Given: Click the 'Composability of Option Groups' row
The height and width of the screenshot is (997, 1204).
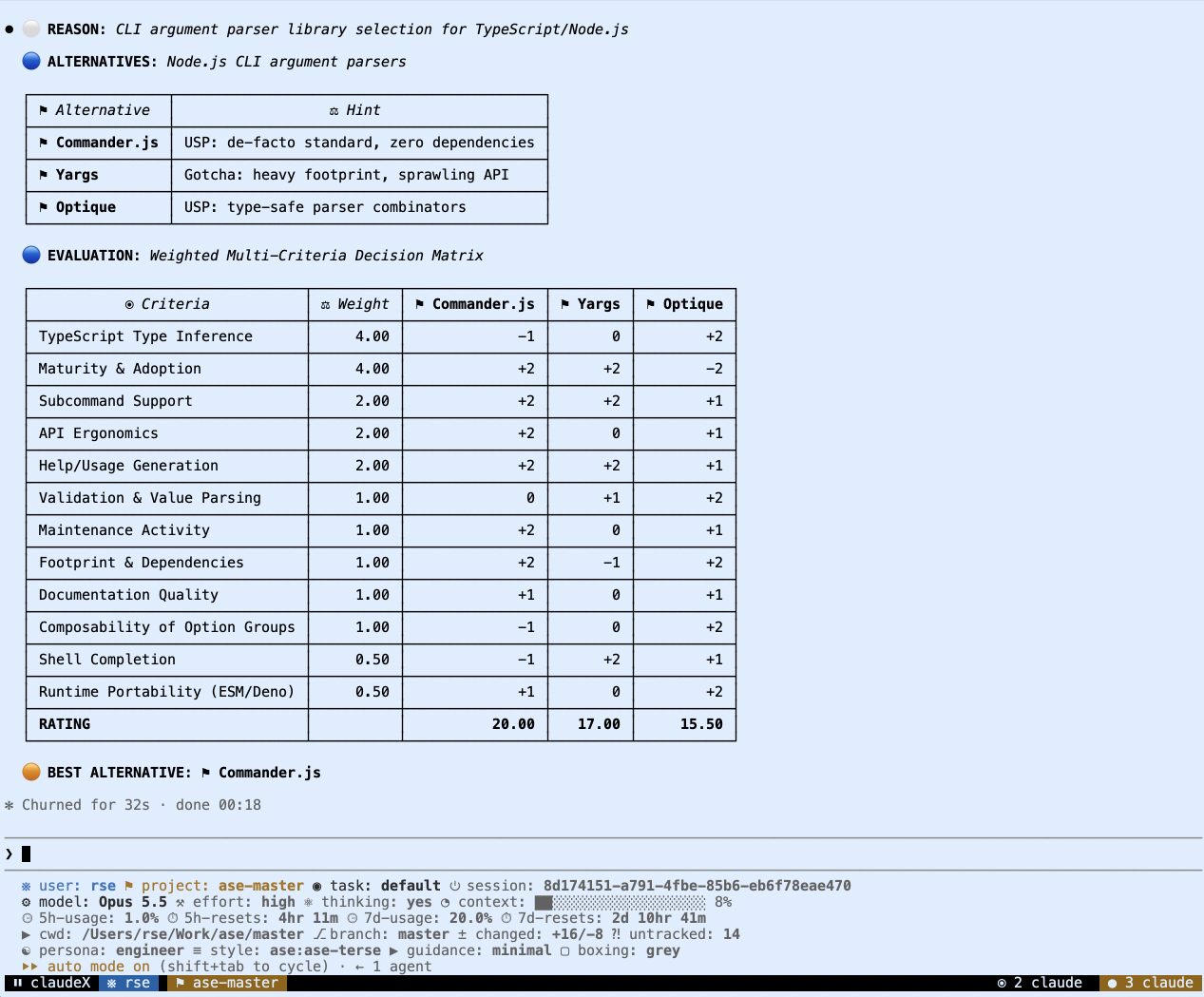Looking at the screenshot, I should point(381,627).
